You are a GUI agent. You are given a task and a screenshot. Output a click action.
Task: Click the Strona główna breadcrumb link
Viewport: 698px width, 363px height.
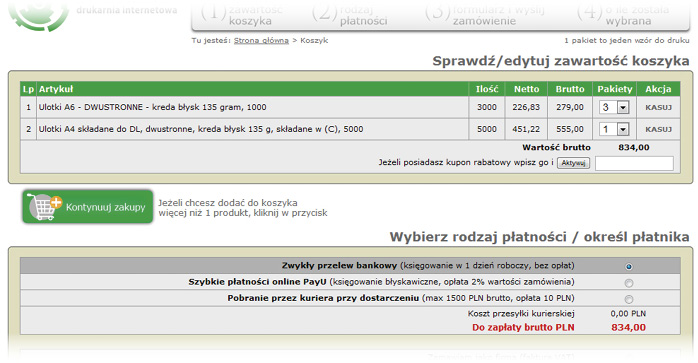point(261,41)
